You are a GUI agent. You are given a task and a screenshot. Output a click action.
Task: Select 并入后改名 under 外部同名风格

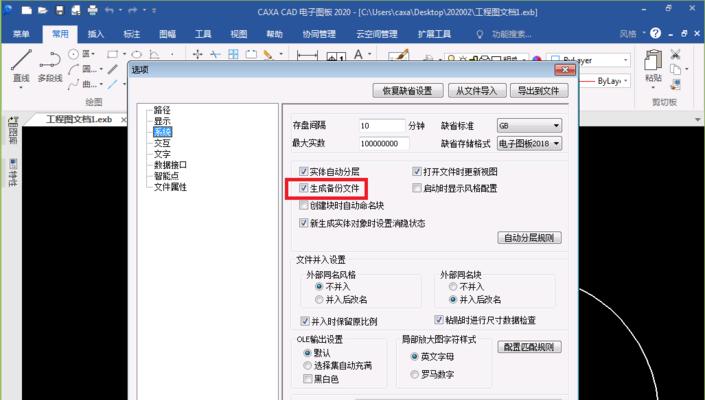(319, 299)
